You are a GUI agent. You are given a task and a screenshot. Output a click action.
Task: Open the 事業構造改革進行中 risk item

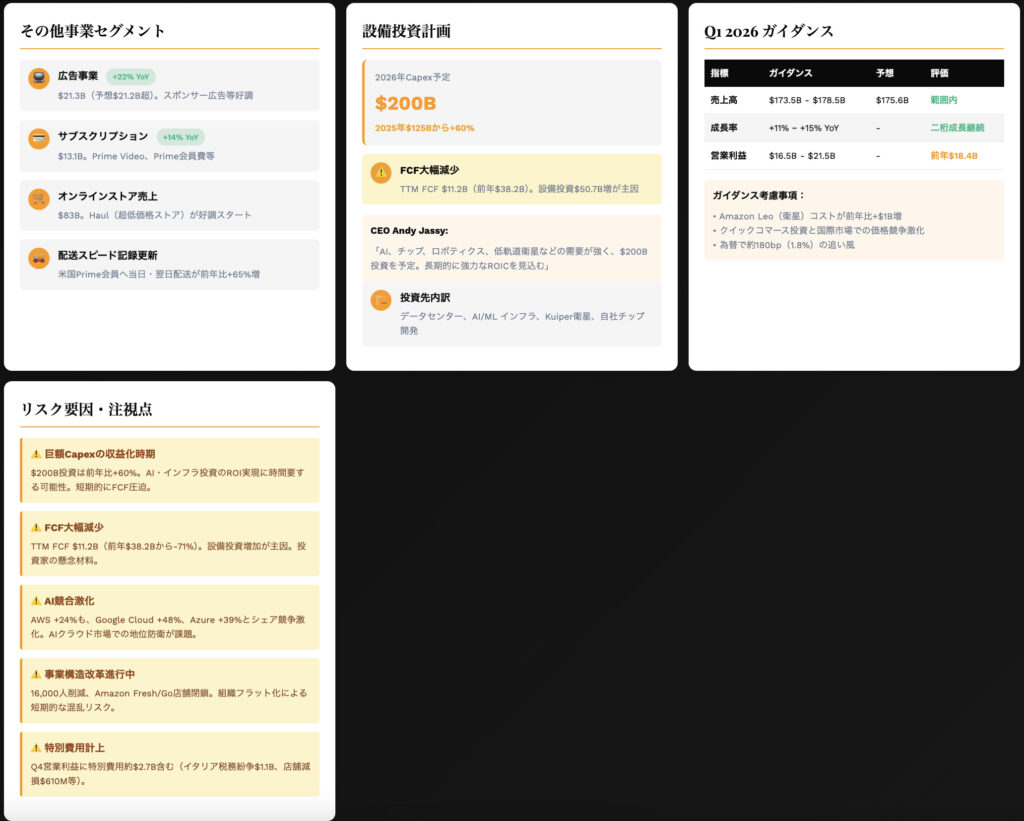tap(170, 690)
